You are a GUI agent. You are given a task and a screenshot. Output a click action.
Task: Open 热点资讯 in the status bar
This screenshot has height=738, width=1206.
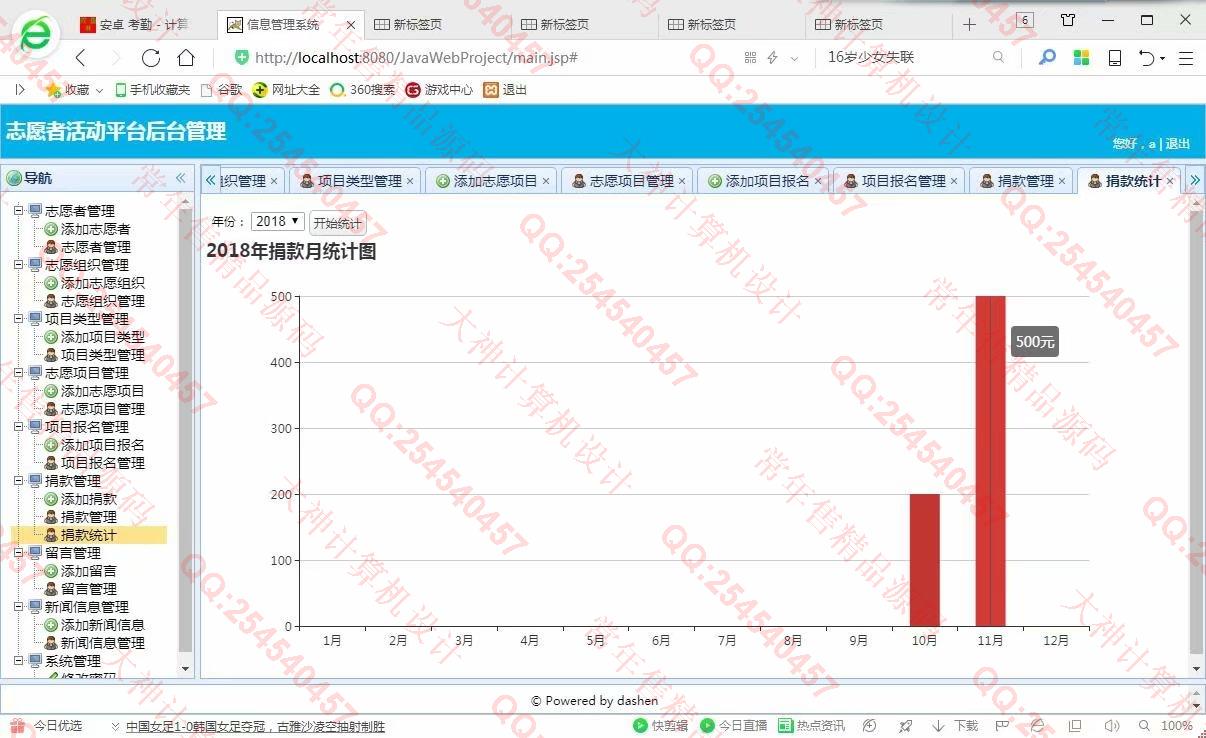812,726
